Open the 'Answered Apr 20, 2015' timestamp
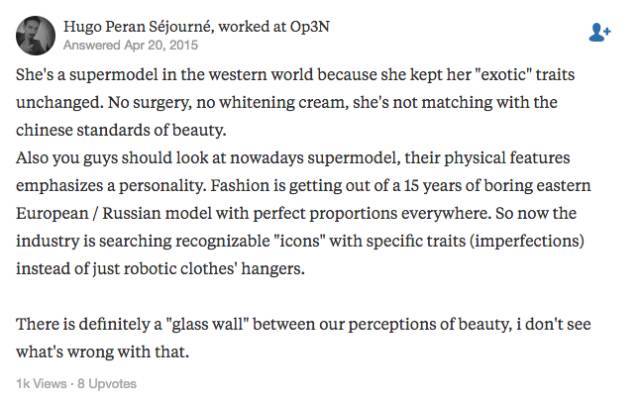The image size is (640, 401). pyautogui.click(x=131, y=45)
